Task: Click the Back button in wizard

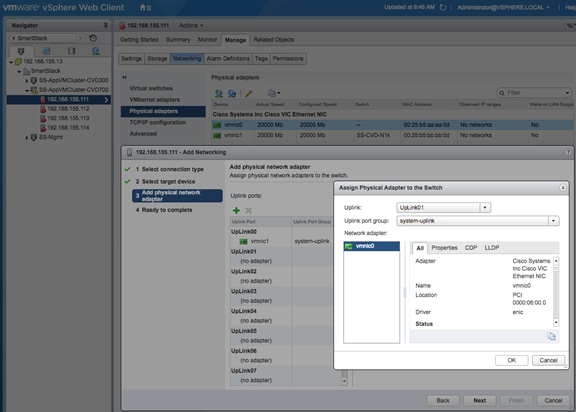Action: coord(443,400)
